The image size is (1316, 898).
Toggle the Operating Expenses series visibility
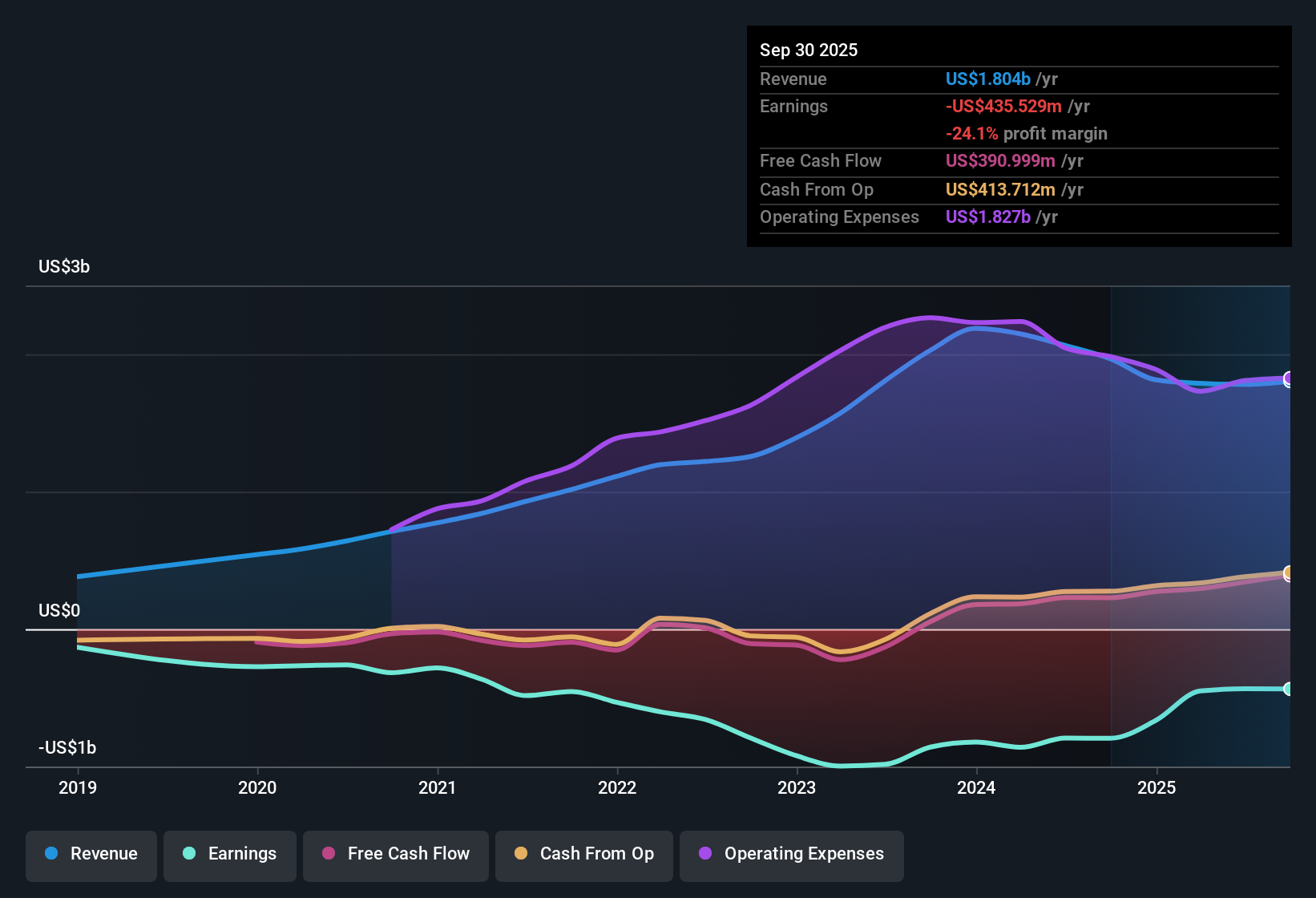(791, 855)
